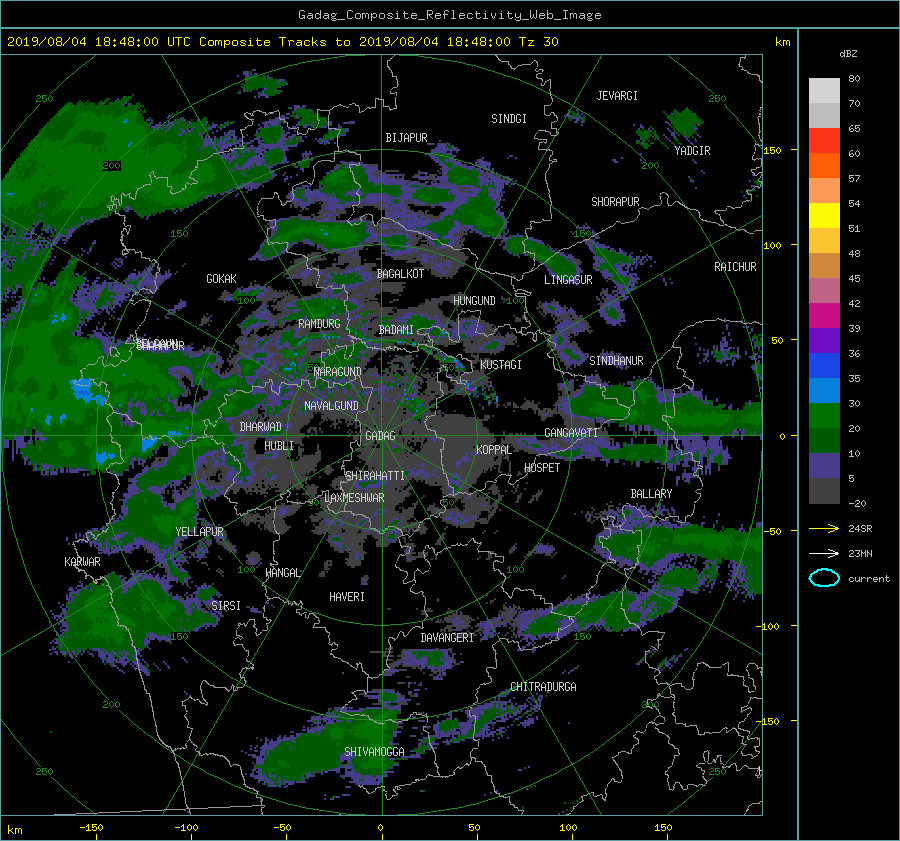Click the HOSPET label
This screenshot has width=900, height=841.
point(542,468)
